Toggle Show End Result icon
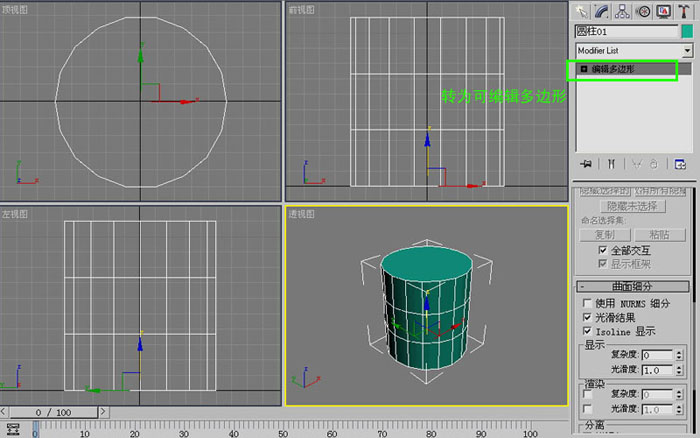This screenshot has width=700, height=438. [611, 164]
